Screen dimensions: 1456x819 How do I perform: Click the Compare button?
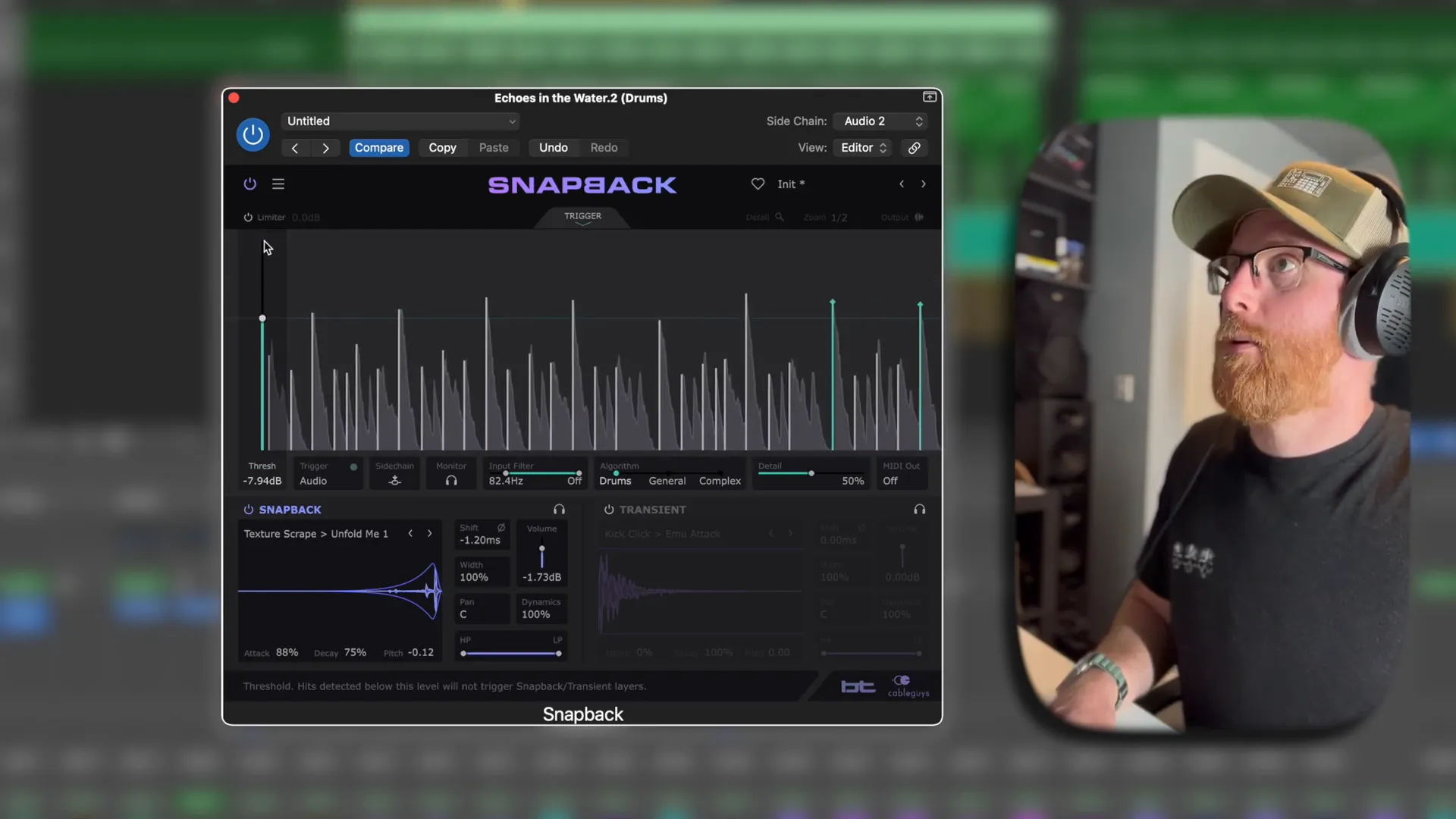pos(379,148)
